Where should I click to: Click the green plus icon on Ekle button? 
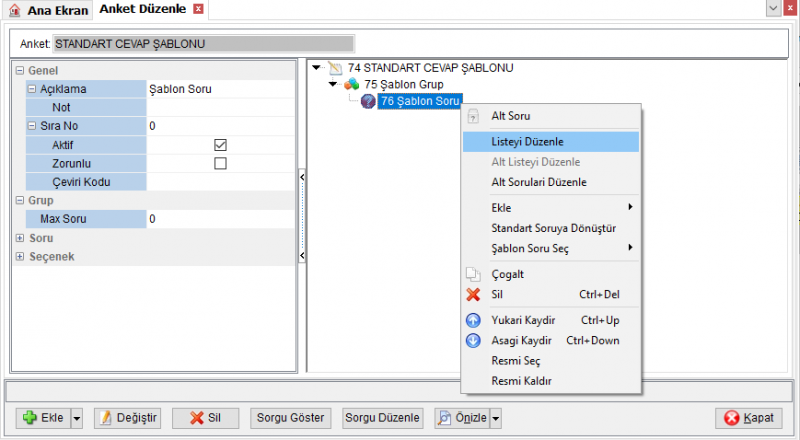[x=30, y=418]
